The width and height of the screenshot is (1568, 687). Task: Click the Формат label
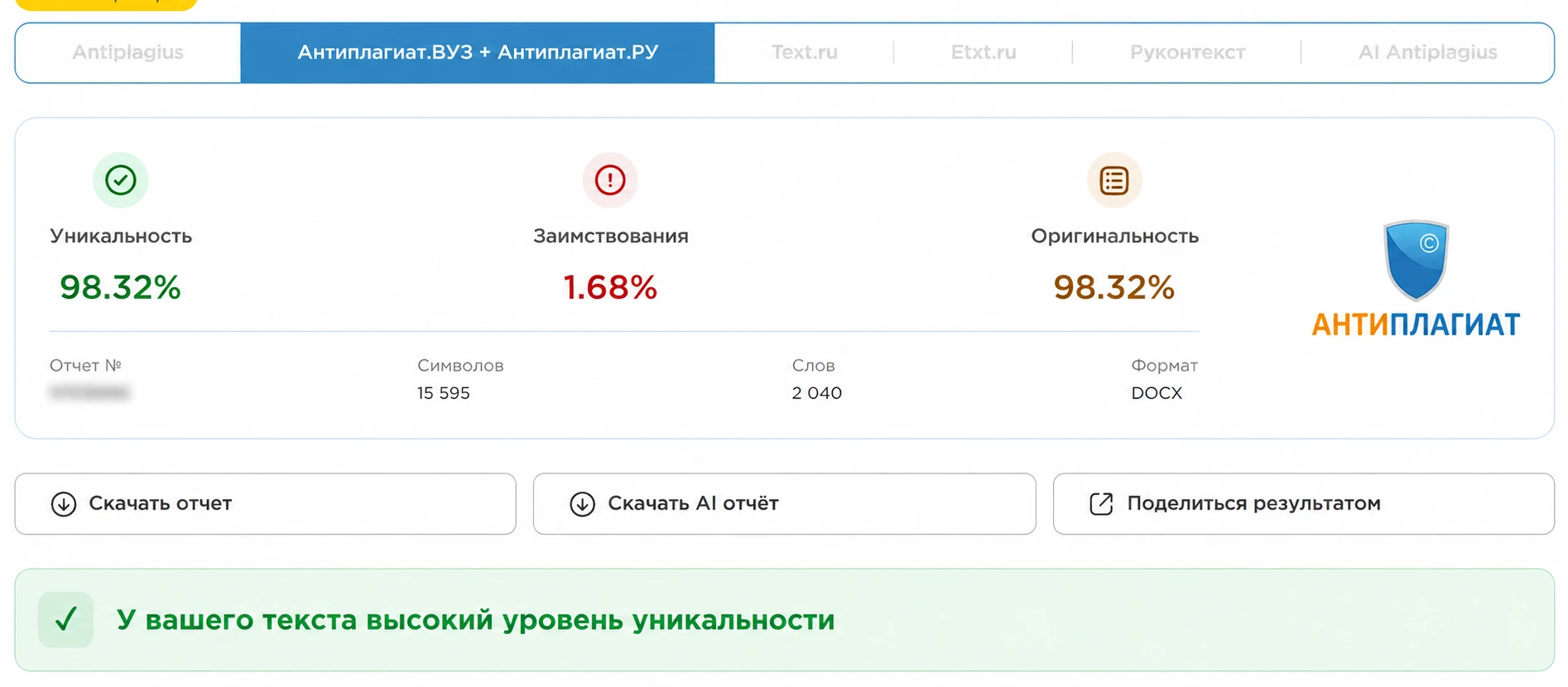pyautogui.click(x=1164, y=365)
